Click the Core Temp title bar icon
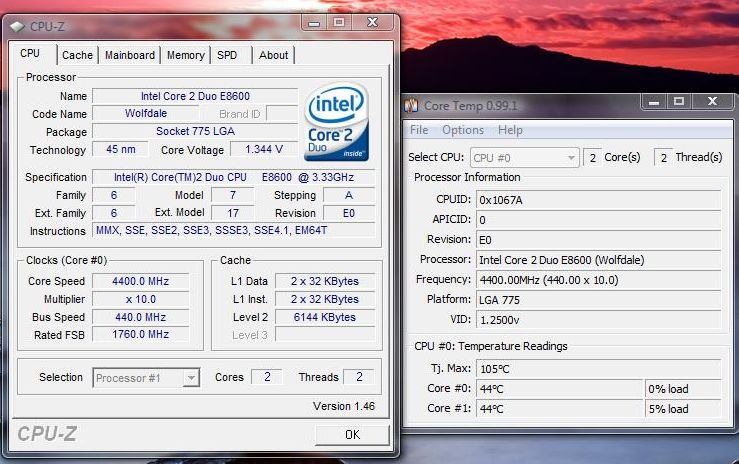The height and width of the screenshot is (464, 739). pos(411,105)
